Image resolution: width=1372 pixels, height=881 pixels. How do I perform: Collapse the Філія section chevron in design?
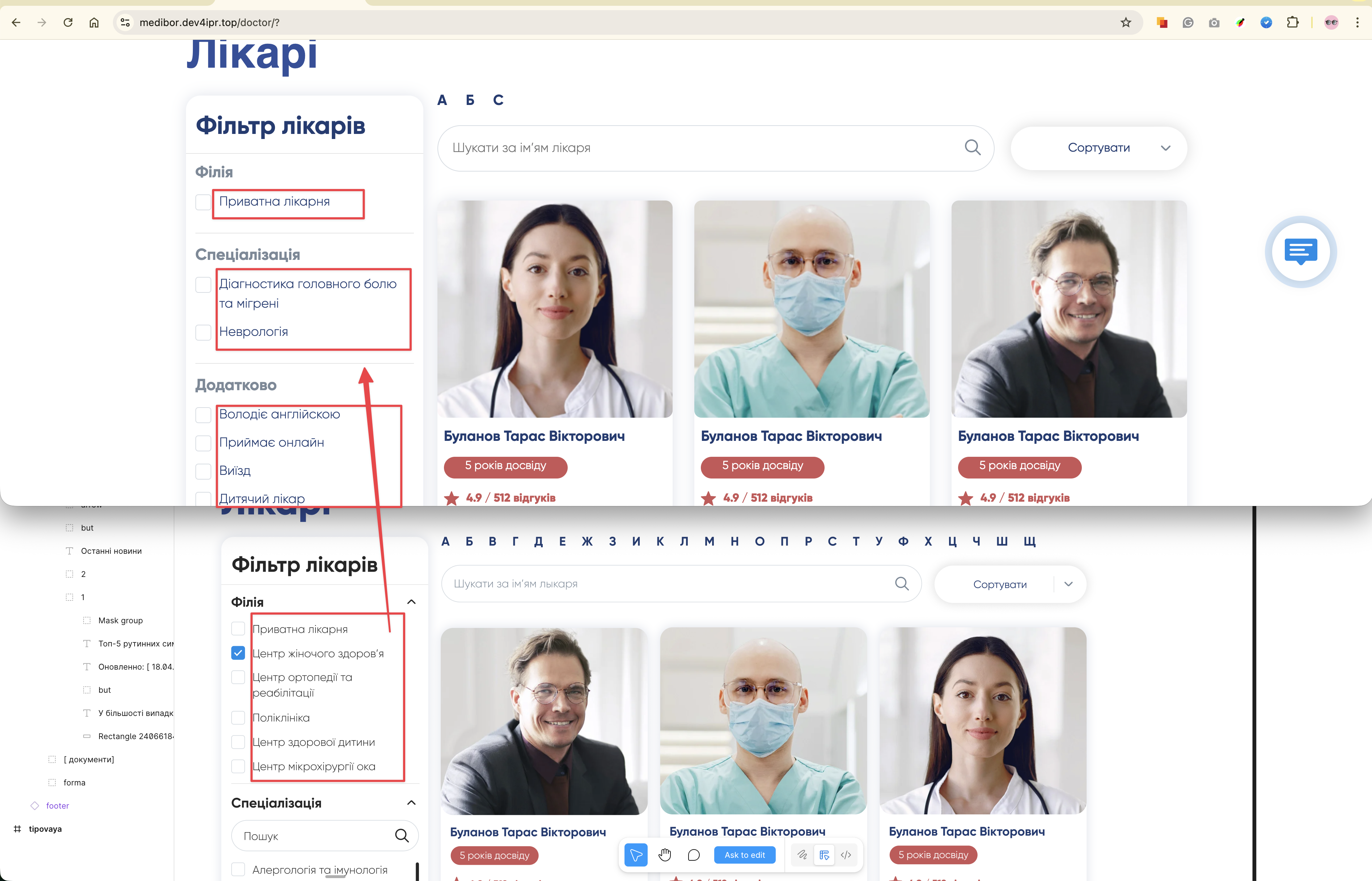click(411, 602)
